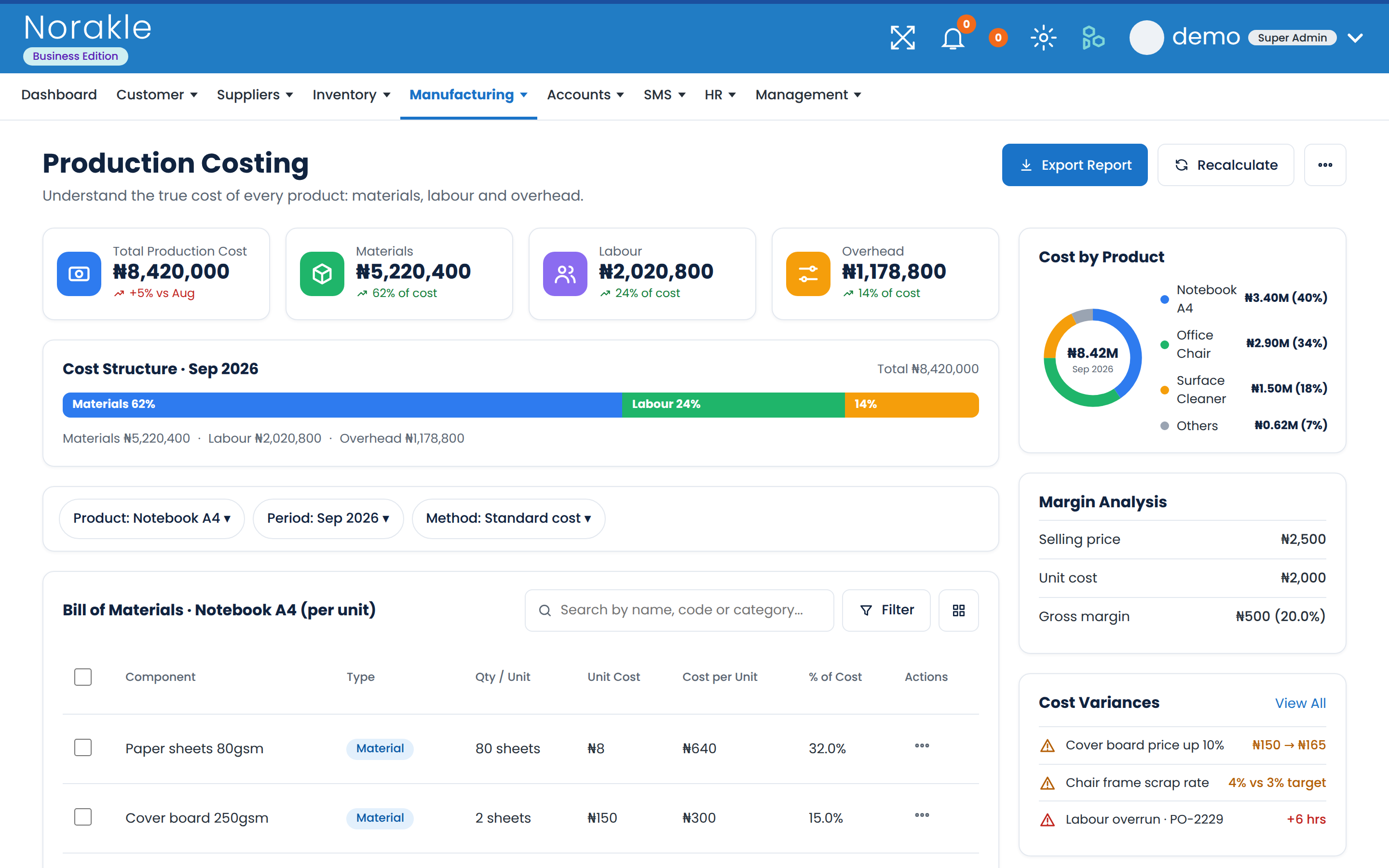Open the Management menu
This screenshot has height=868, width=1389.
808,95
